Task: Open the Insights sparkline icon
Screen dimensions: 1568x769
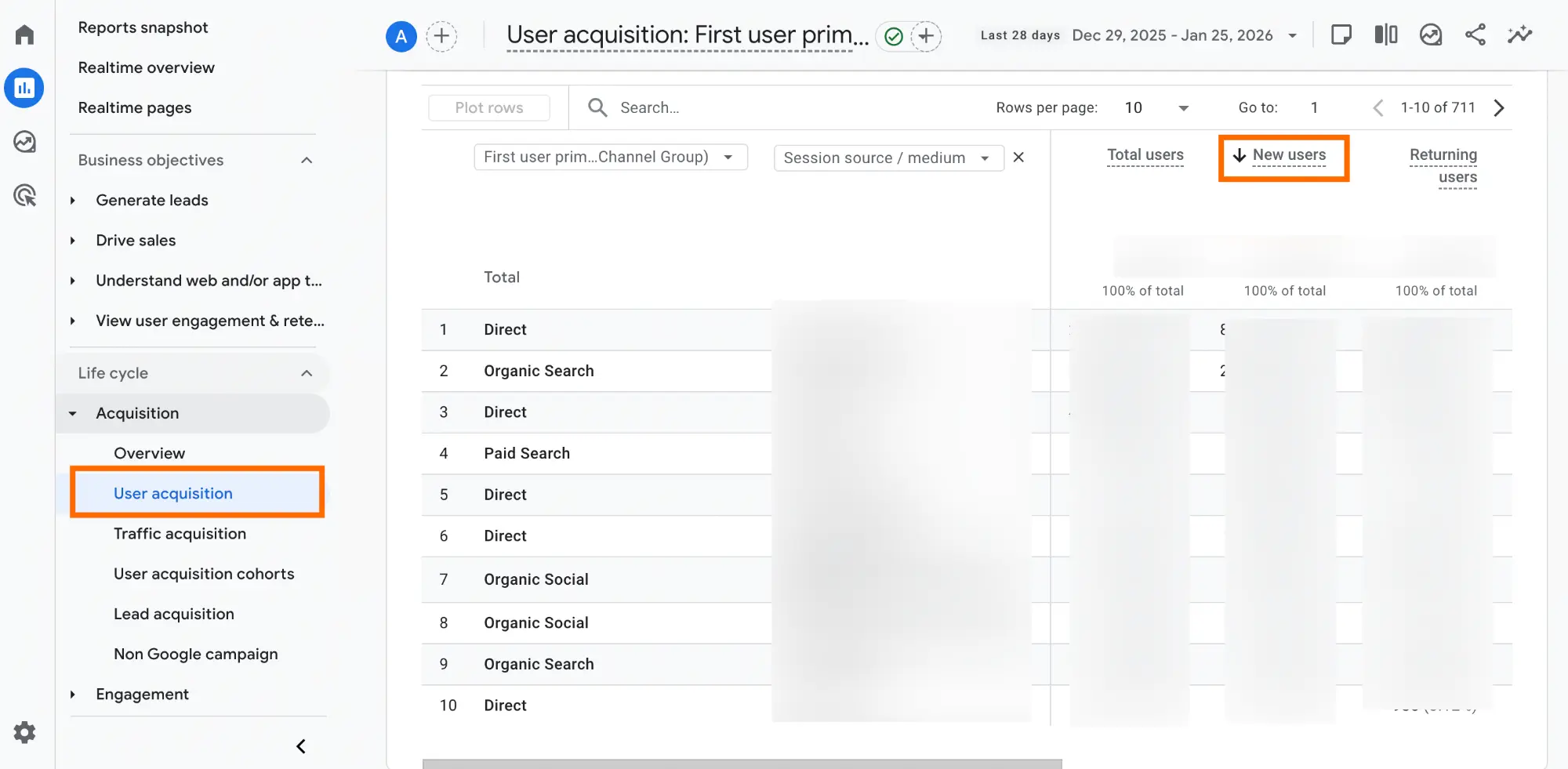Action: (1519, 35)
